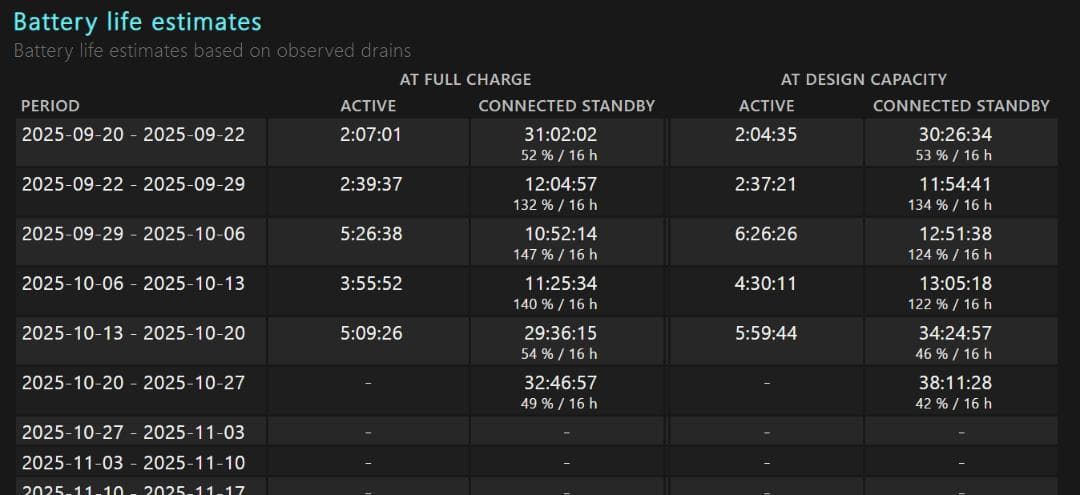Click the AT FULL CHARGE group header
The image size is (1080, 495).
pyautogui.click(x=465, y=79)
